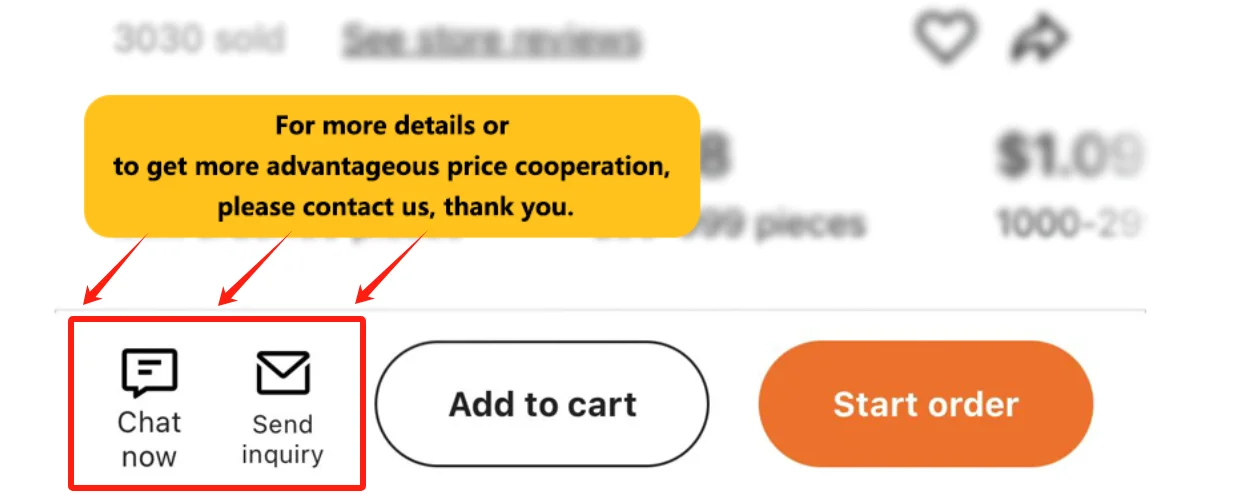Click the 1000+ pieces quantity range text
This screenshot has height=494, width=1241.
click(1069, 224)
